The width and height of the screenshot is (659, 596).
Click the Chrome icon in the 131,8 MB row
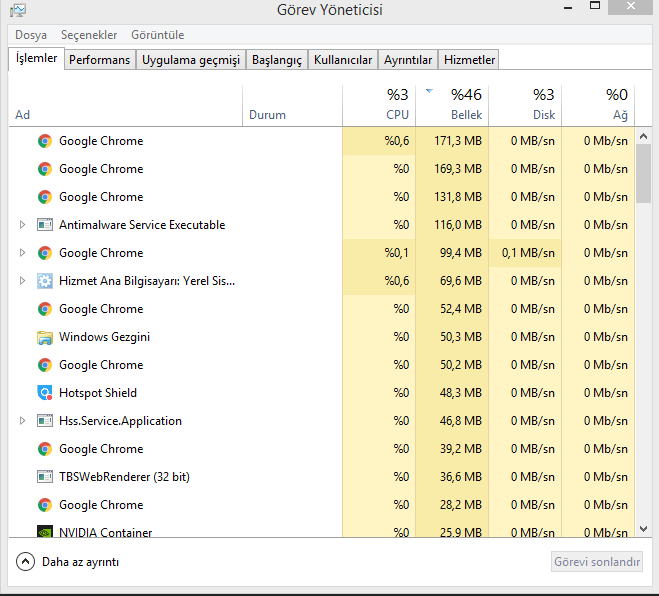coord(45,197)
